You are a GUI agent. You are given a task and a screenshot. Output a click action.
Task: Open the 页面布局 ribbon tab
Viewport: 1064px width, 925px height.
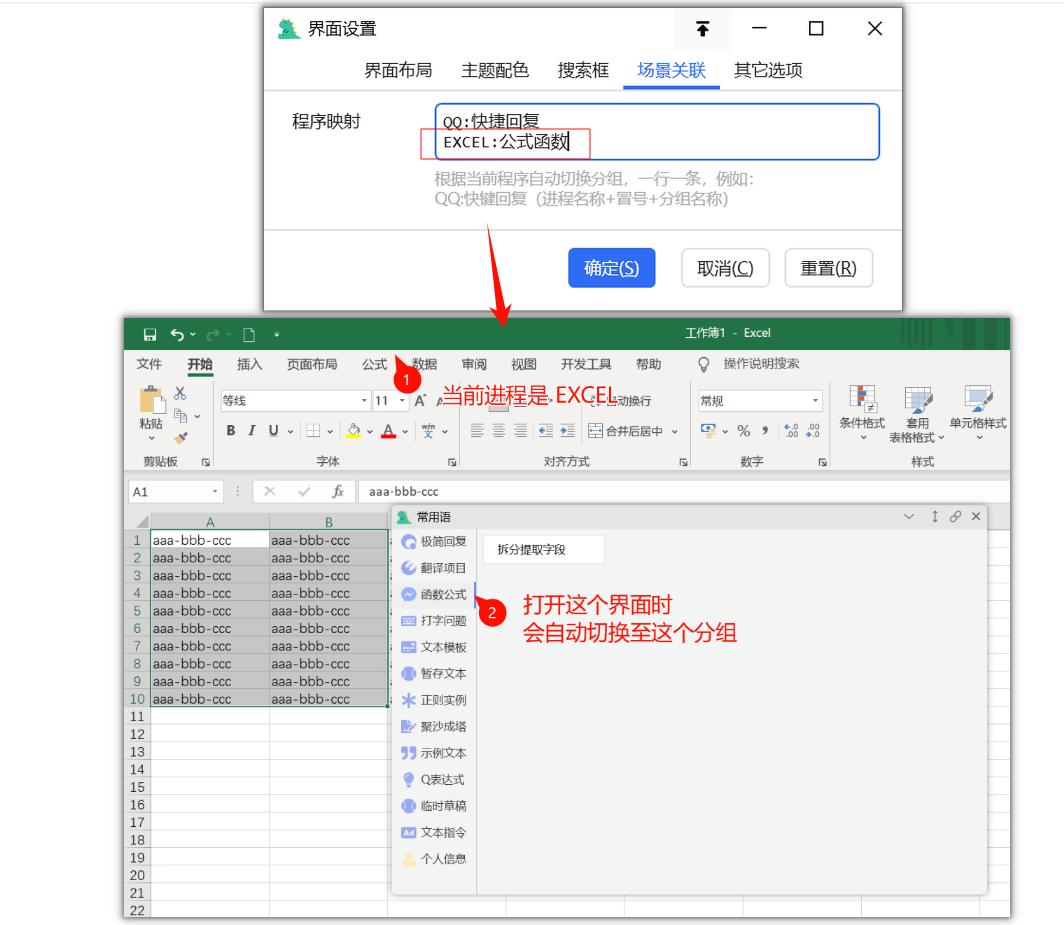311,364
